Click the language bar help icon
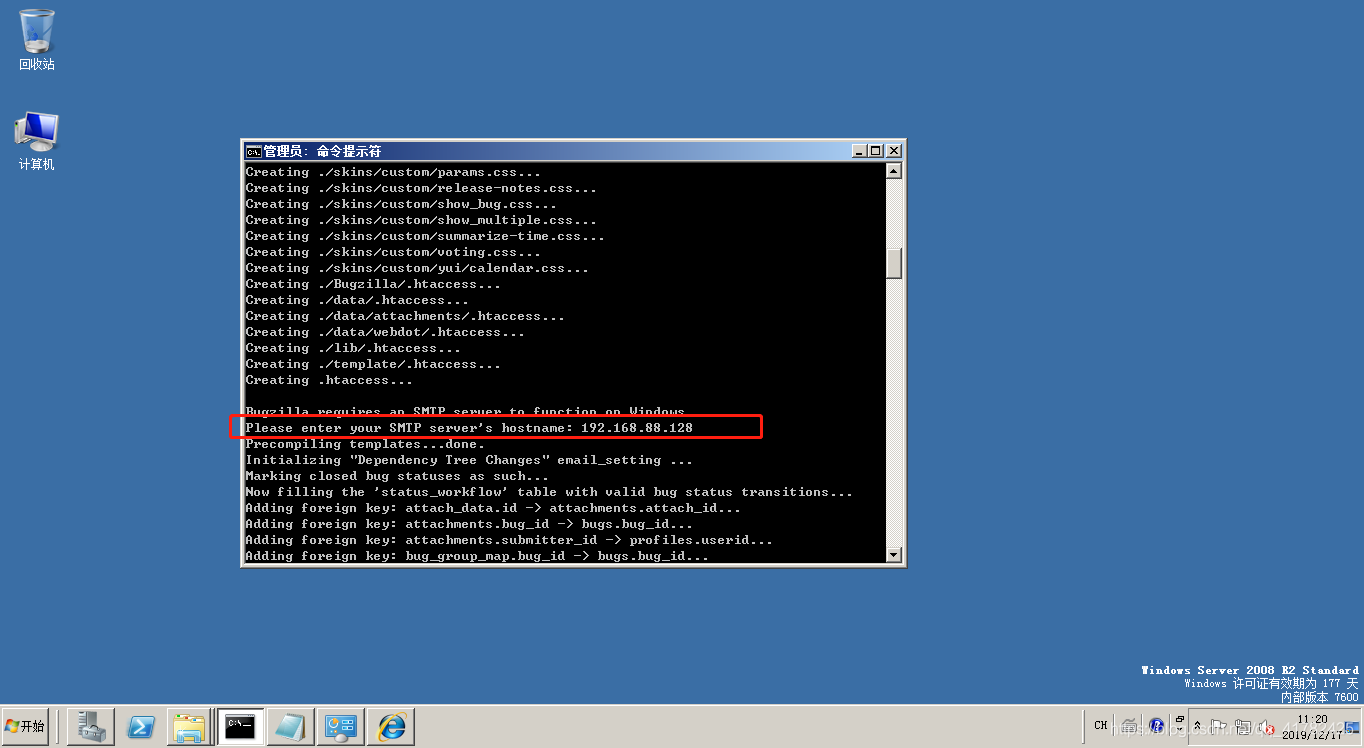 click(x=1156, y=725)
